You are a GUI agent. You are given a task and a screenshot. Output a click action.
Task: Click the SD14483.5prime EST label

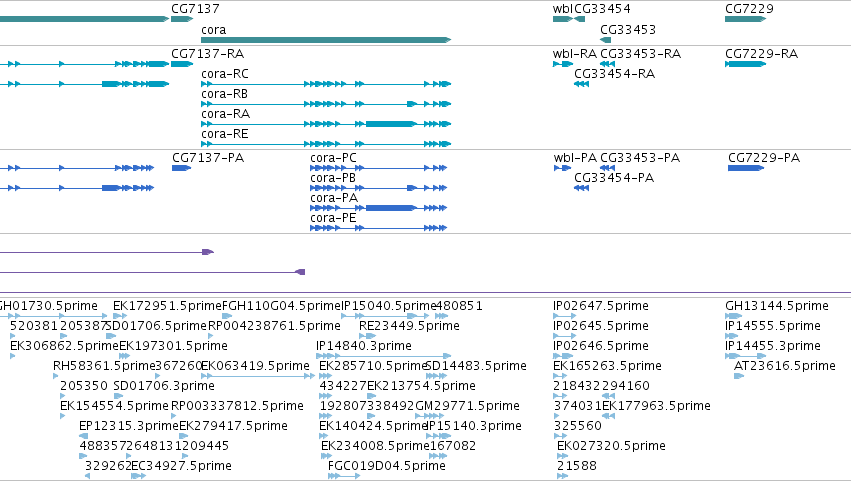click(x=477, y=366)
